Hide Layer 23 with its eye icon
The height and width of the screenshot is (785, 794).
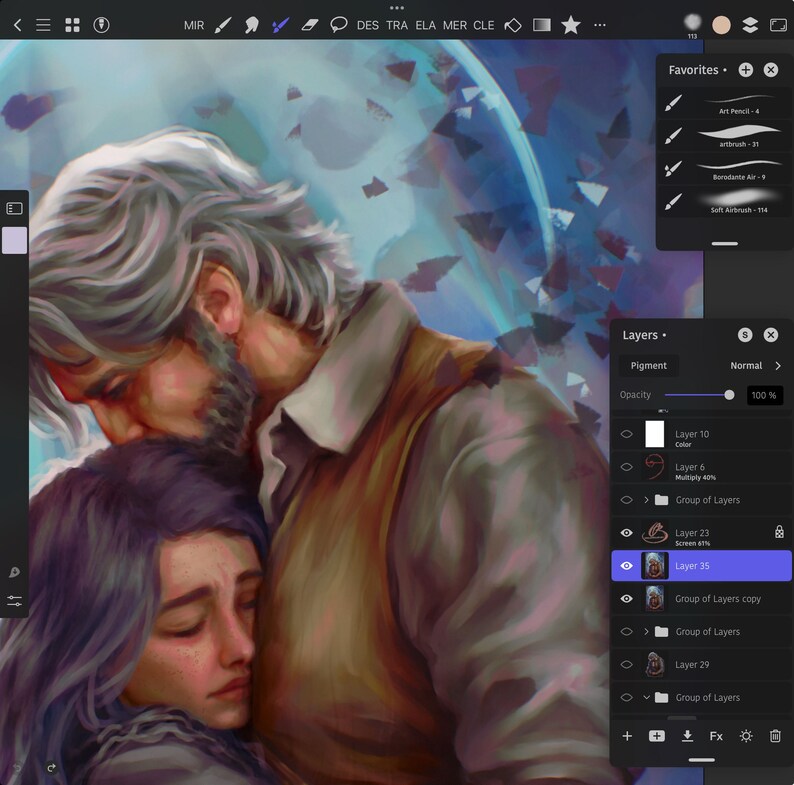tap(626, 533)
